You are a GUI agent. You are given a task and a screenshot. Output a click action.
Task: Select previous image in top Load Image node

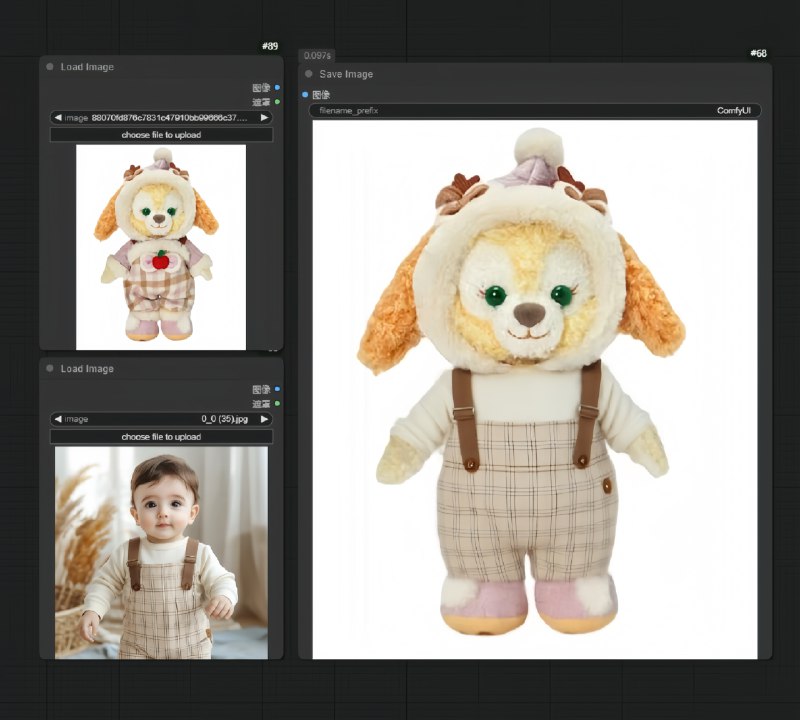pyautogui.click(x=58, y=118)
